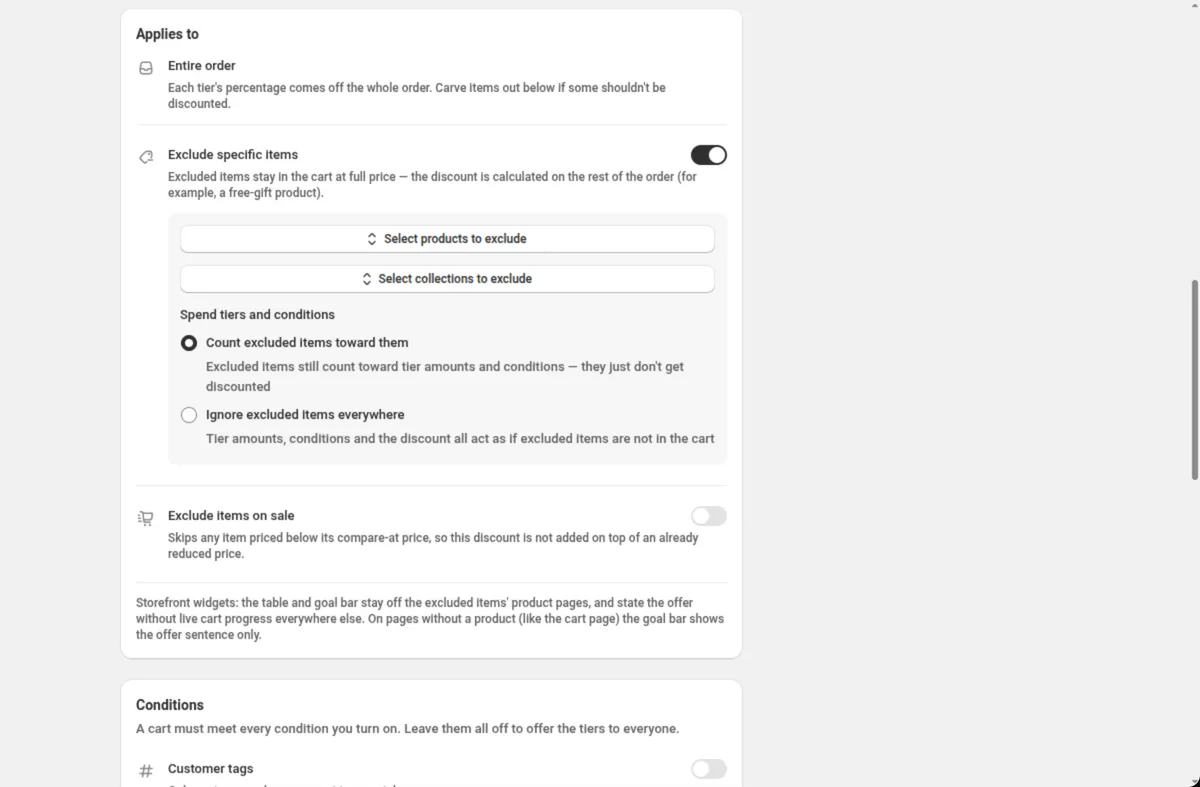Open the Select products to exclude picker
The image size is (1200, 787).
(447, 239)
